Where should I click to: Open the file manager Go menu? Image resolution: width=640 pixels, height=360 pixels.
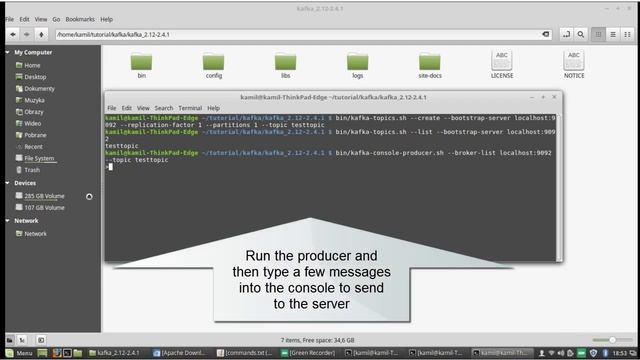click(x=56, y=19)
